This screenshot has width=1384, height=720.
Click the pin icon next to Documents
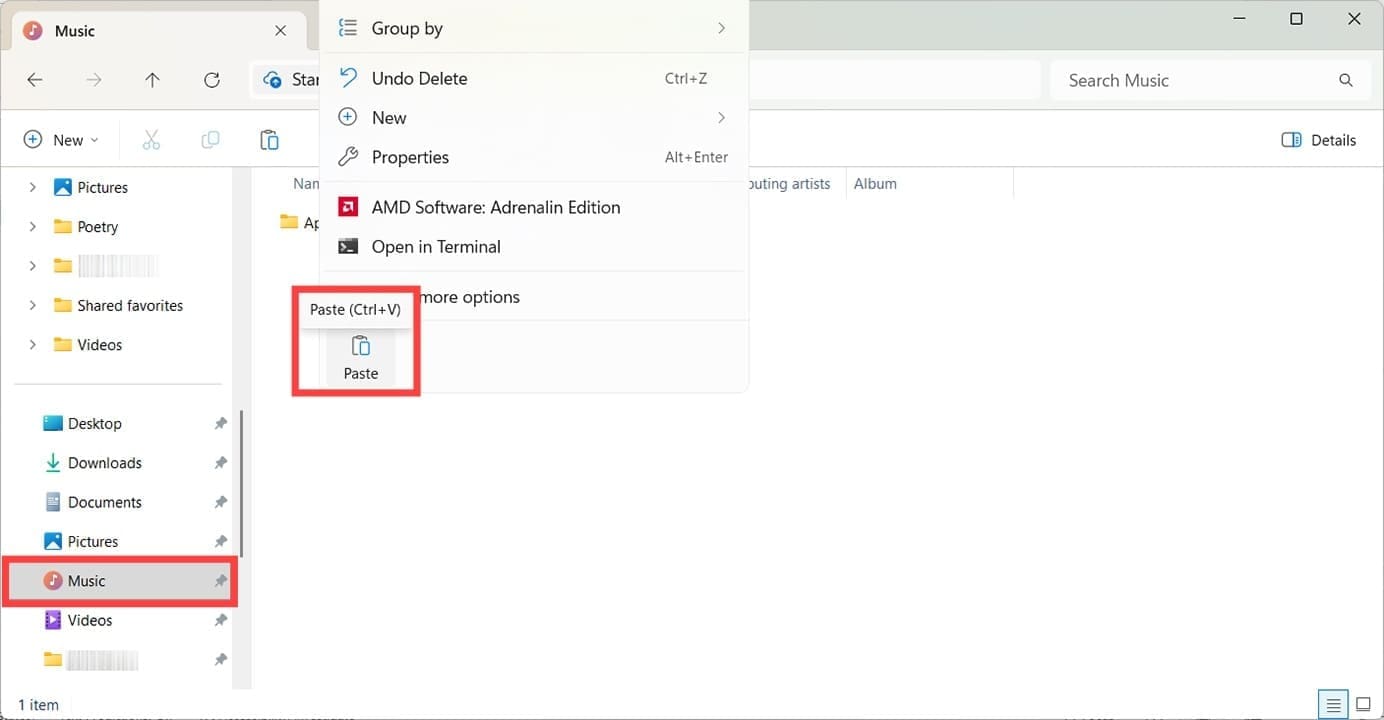220,502
